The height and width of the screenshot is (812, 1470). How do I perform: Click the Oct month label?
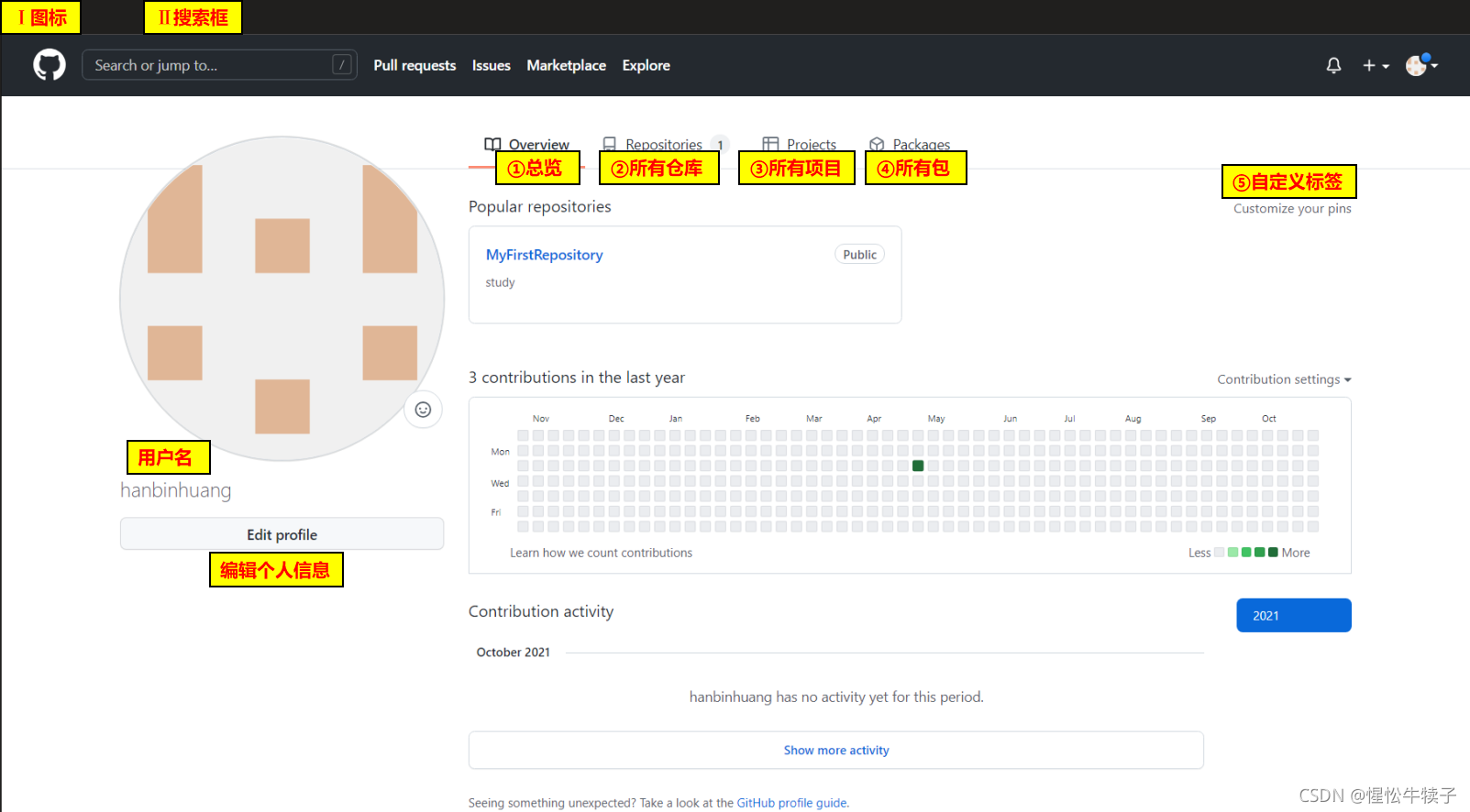[x=1269, y=419]
